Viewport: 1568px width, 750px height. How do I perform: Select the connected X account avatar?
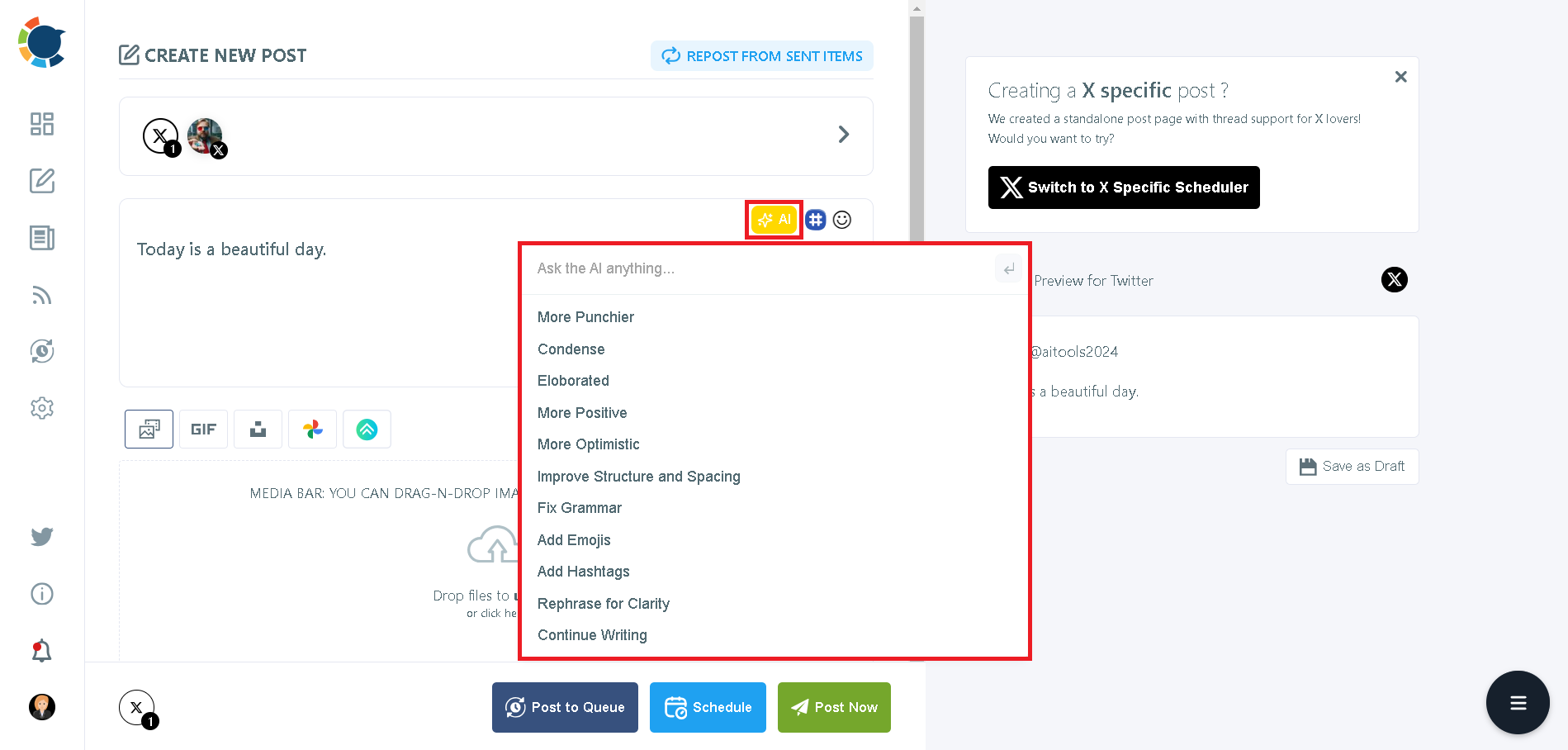[205, 135]
